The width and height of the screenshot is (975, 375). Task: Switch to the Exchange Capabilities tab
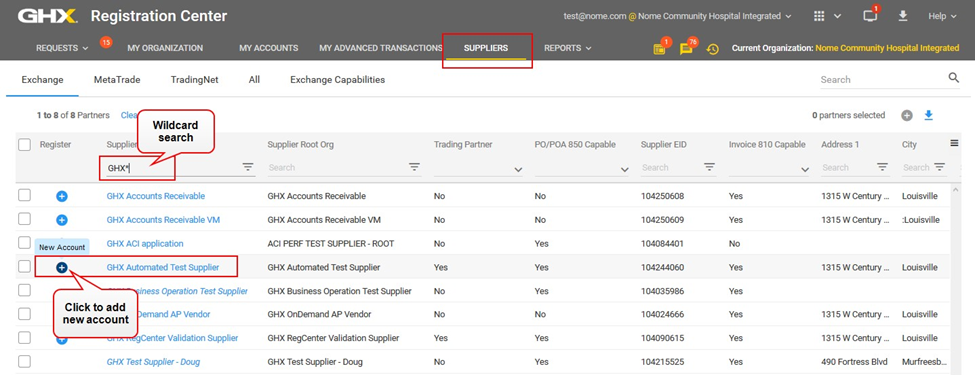[337, 80]
